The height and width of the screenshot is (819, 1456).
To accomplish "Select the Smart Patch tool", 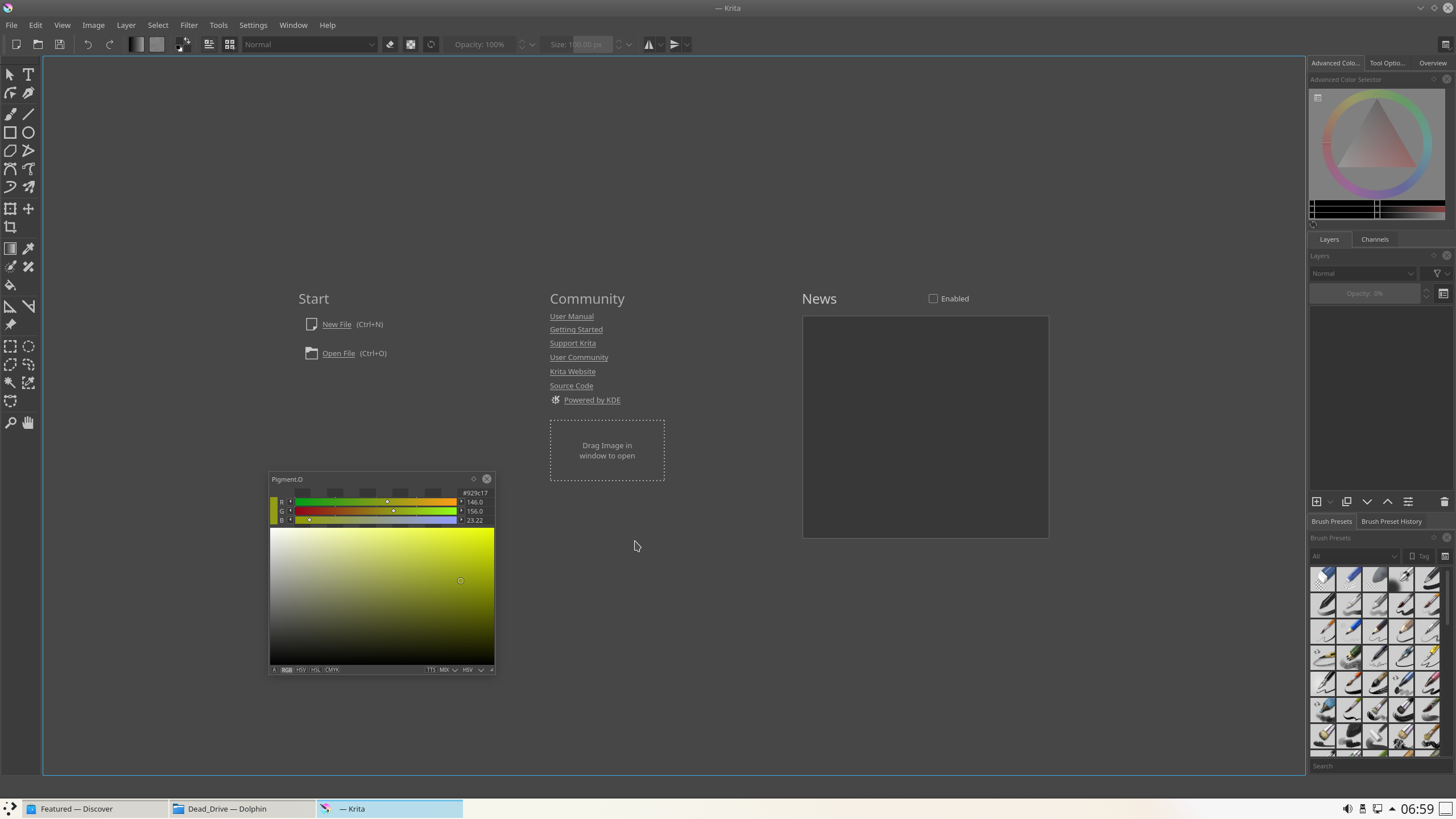I will pos(28,267).
